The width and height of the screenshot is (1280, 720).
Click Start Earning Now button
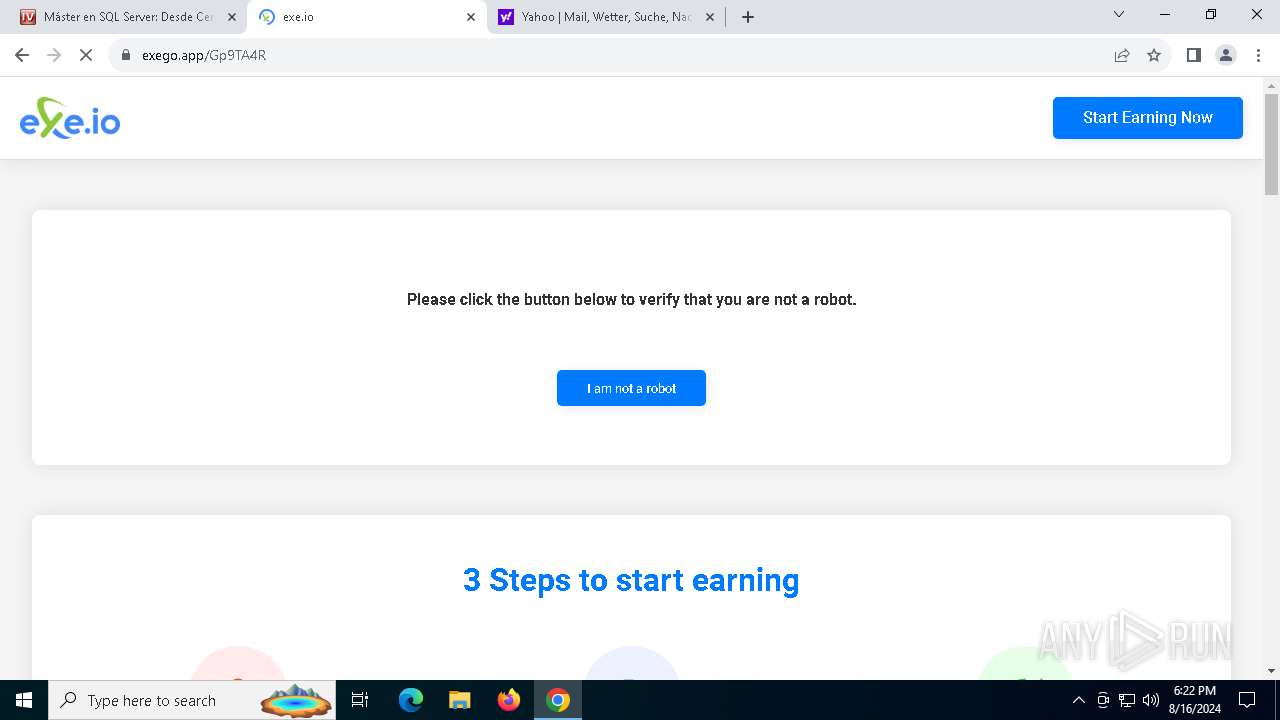1148,118
